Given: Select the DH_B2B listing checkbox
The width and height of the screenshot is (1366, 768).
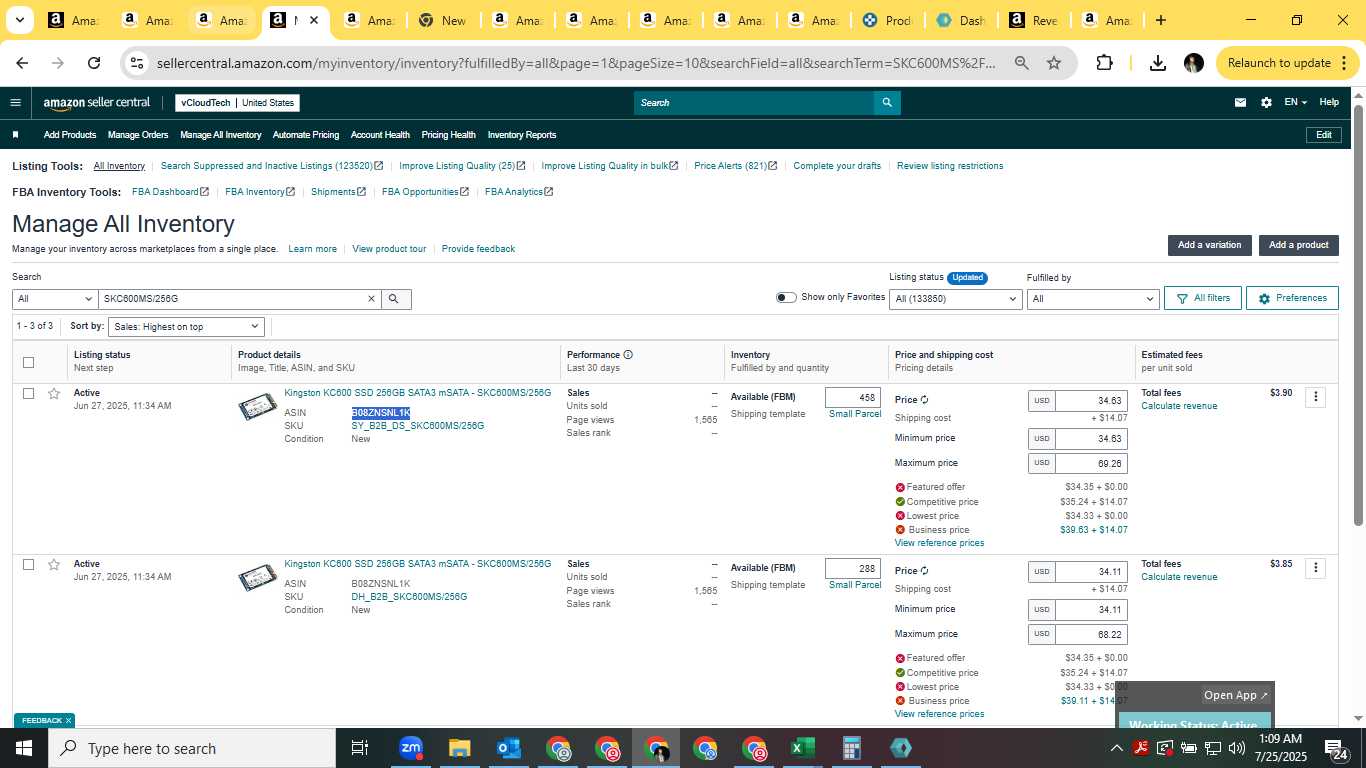Looking at the screenshot, I should point(28,564).
